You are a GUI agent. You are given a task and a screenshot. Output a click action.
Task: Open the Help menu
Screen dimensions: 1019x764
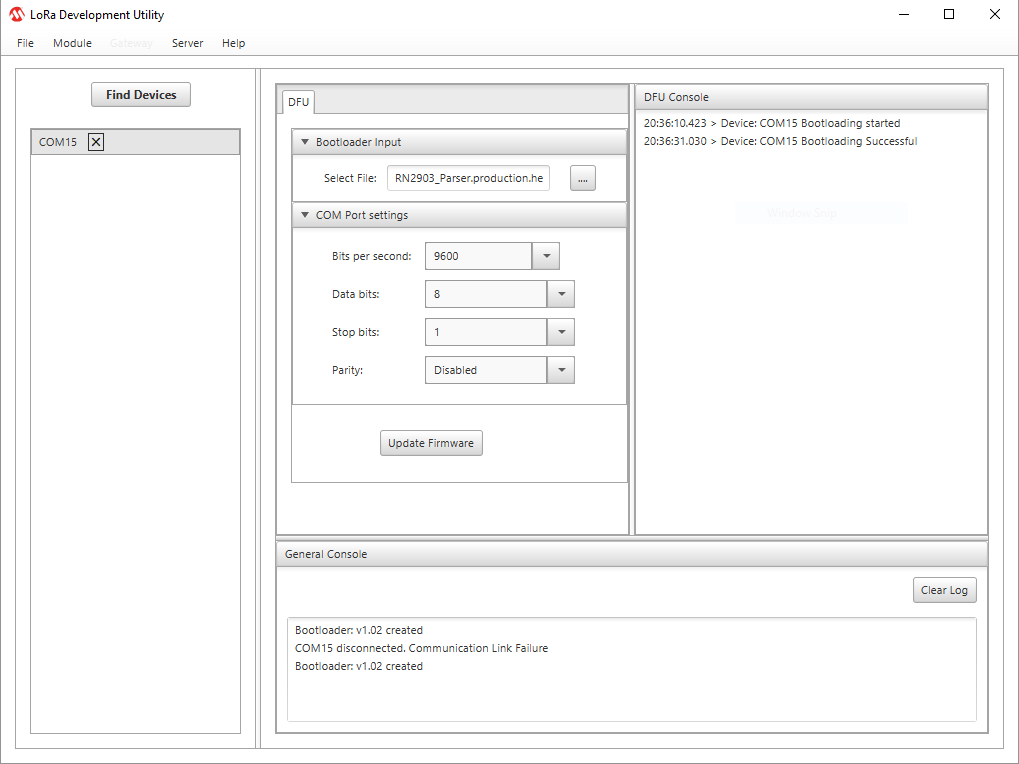[233, 43]
